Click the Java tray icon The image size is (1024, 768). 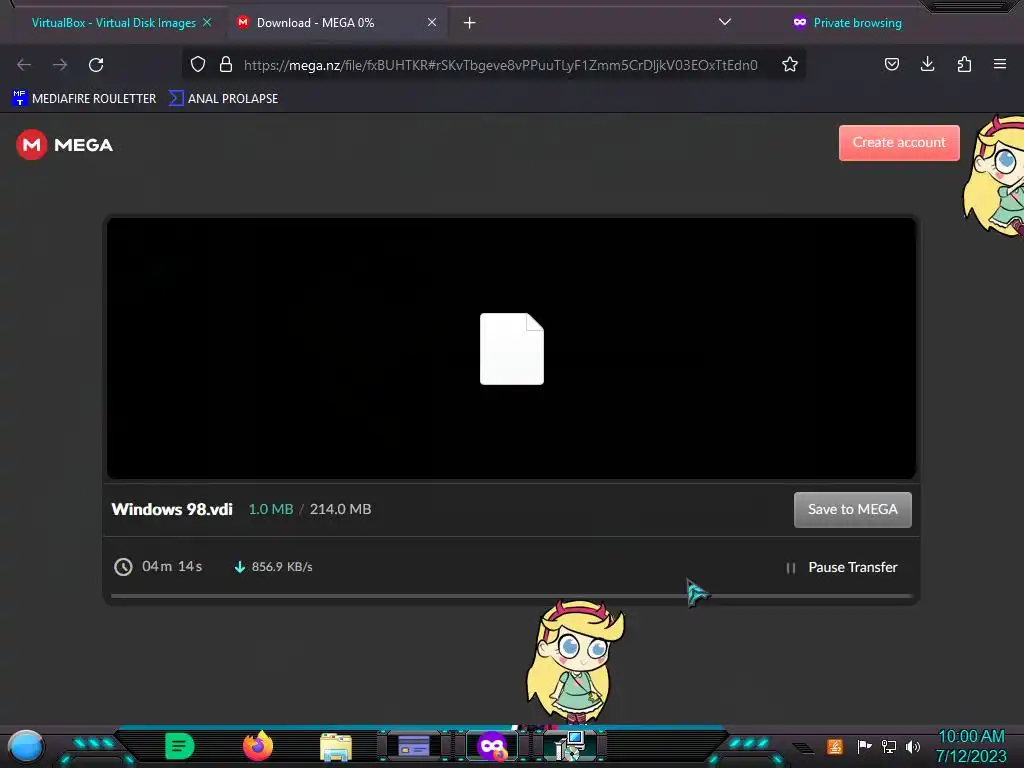835,746
